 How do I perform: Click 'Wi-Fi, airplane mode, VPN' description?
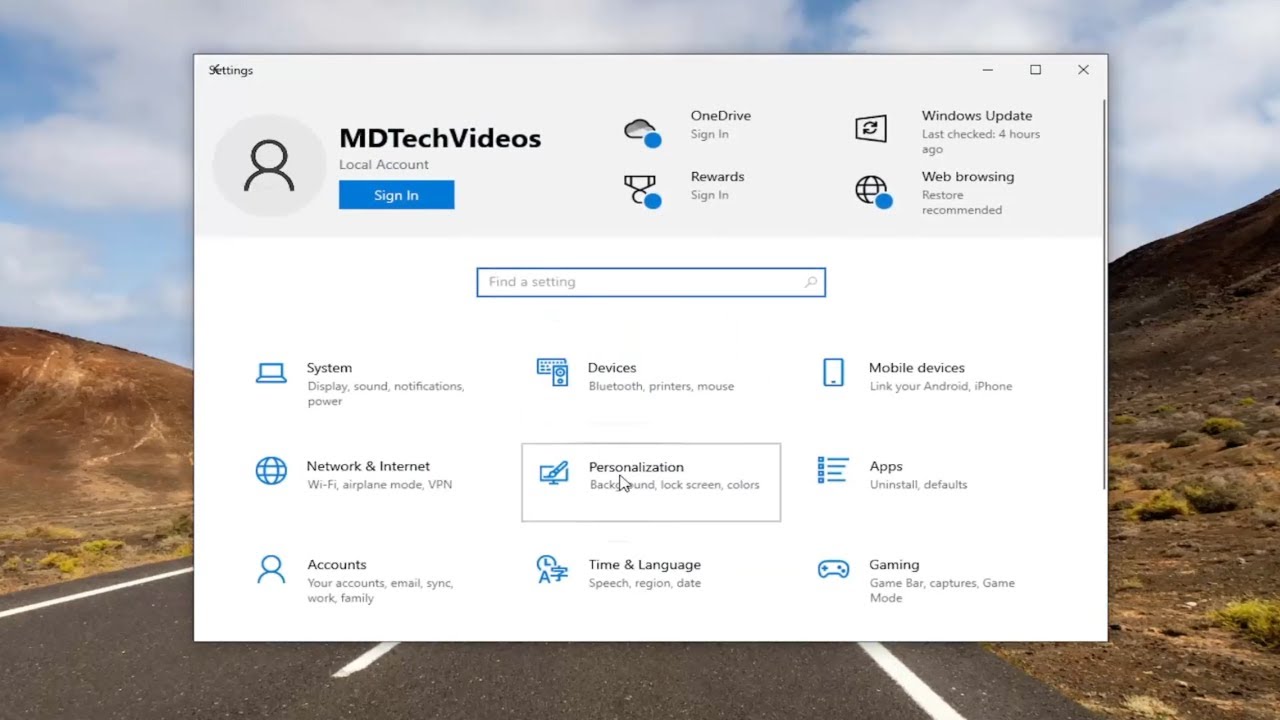[x=380, y=485]
